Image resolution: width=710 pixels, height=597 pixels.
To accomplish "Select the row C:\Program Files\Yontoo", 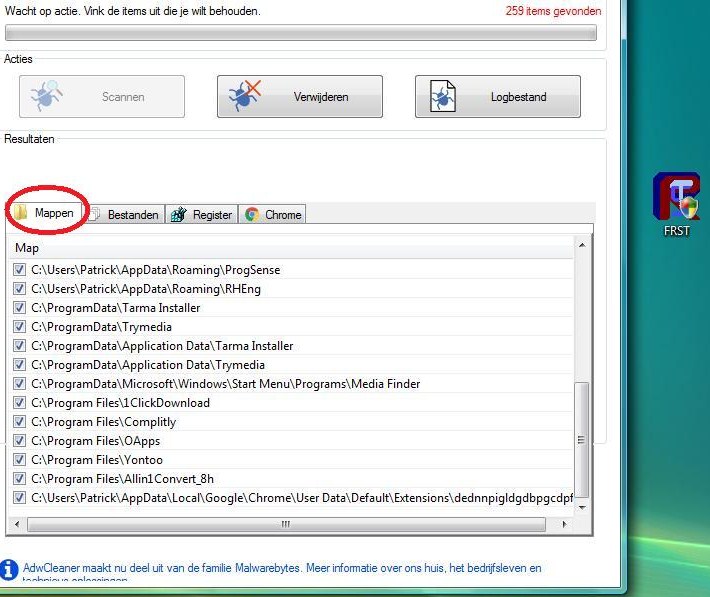I will click(291, 460).
